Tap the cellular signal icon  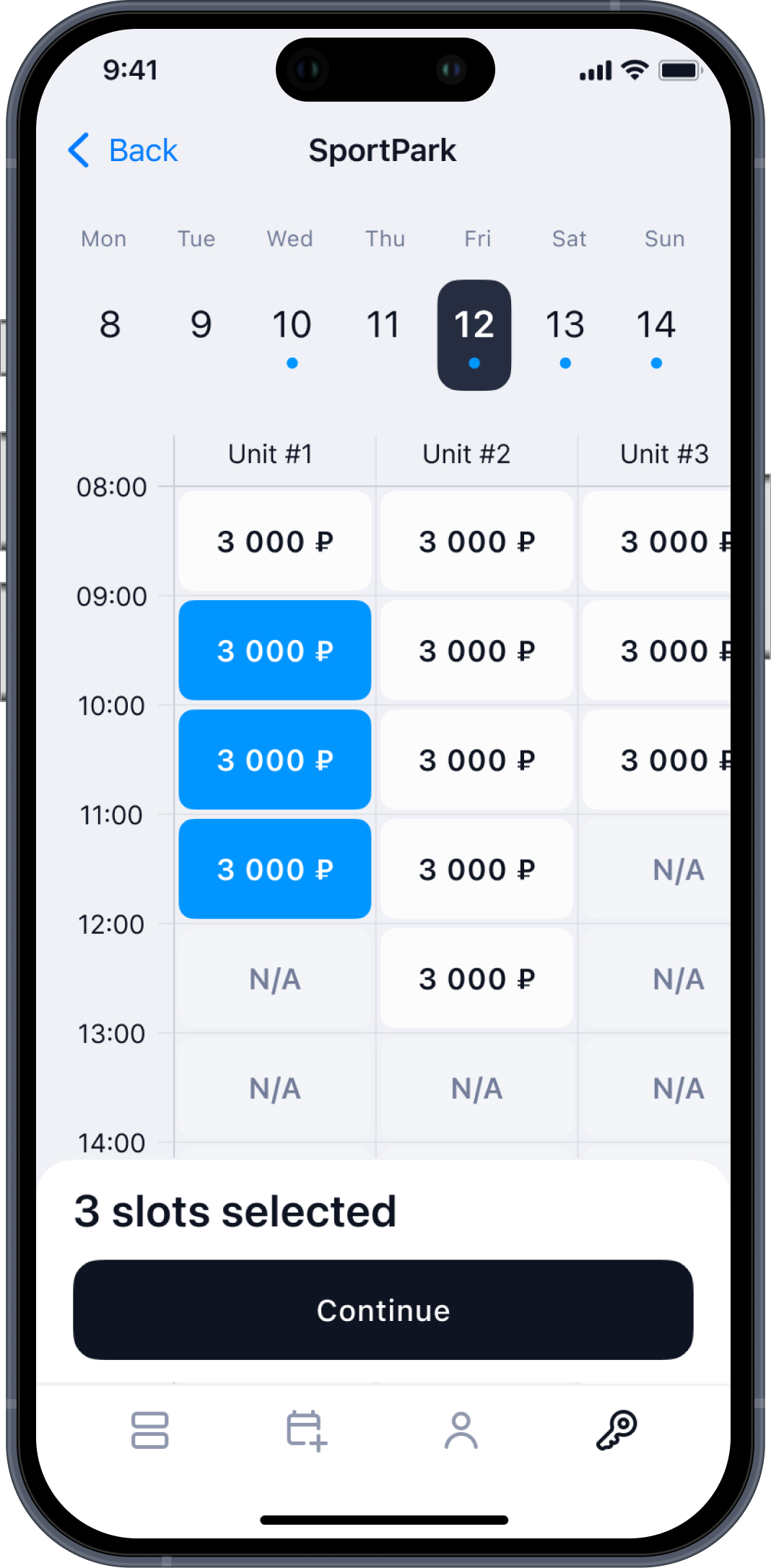[x=596, y=71]
